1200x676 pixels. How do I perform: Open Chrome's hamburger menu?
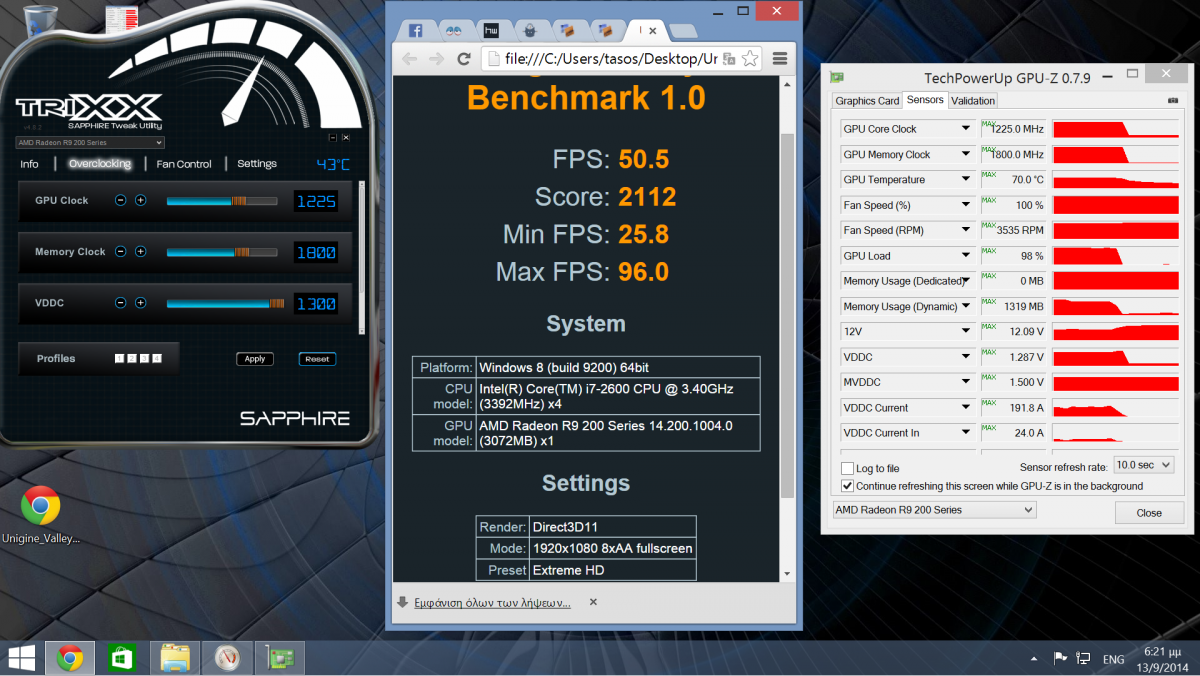click(x=780, y=58)
